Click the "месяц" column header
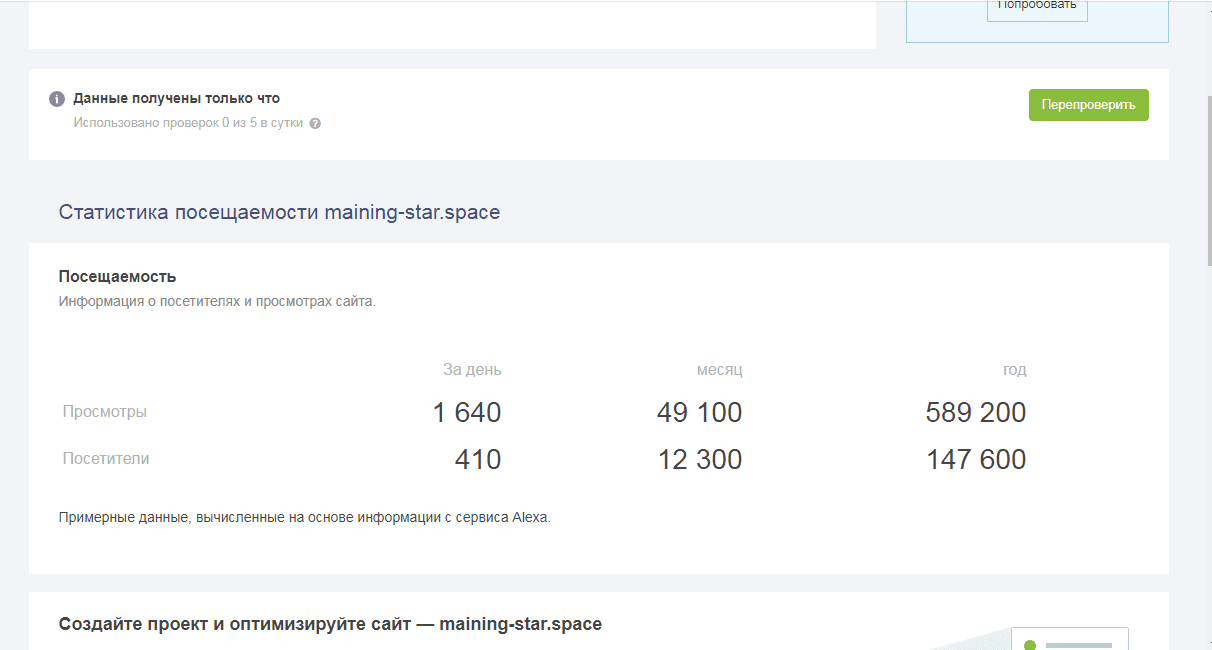Screen dimensions: 1212x650 tap(719, 370)
